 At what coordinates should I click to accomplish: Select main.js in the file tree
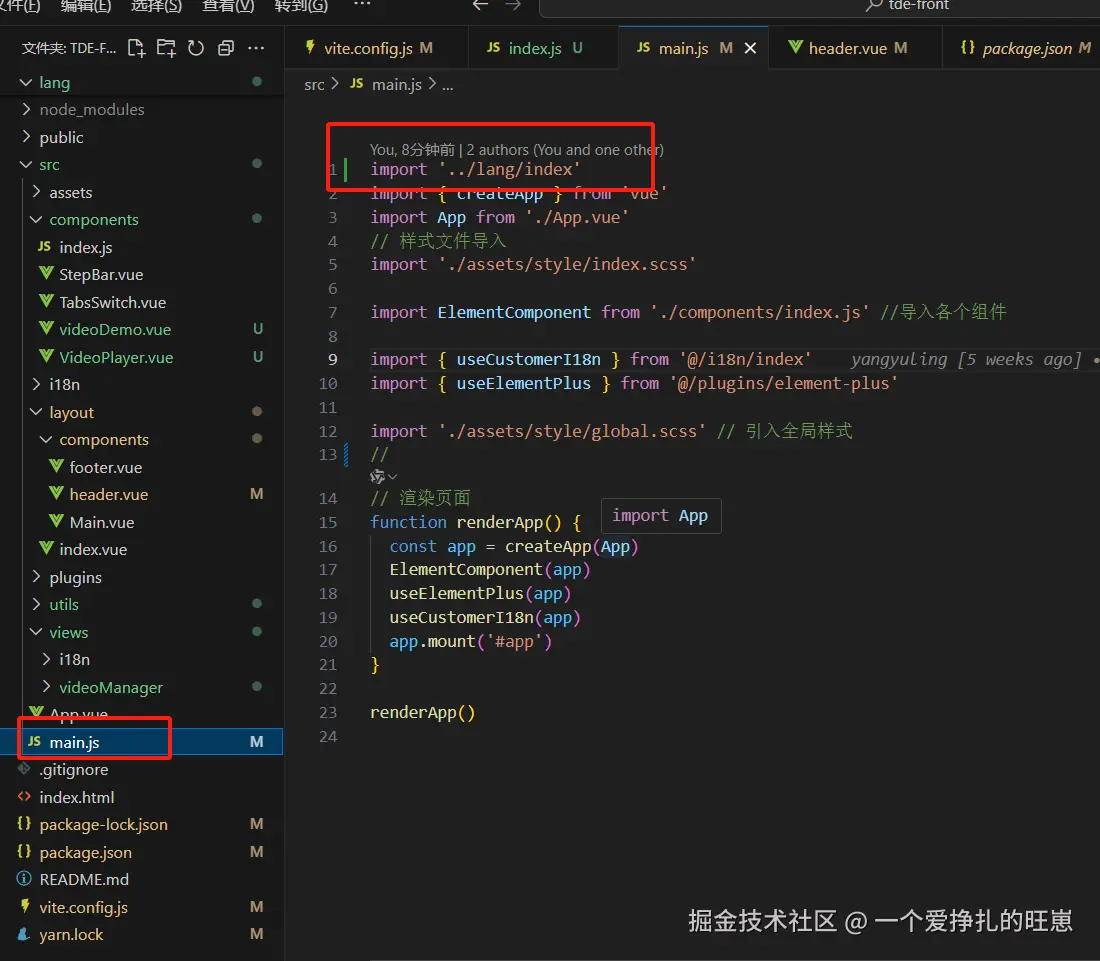pyautogui.click(x=142, y=742)
